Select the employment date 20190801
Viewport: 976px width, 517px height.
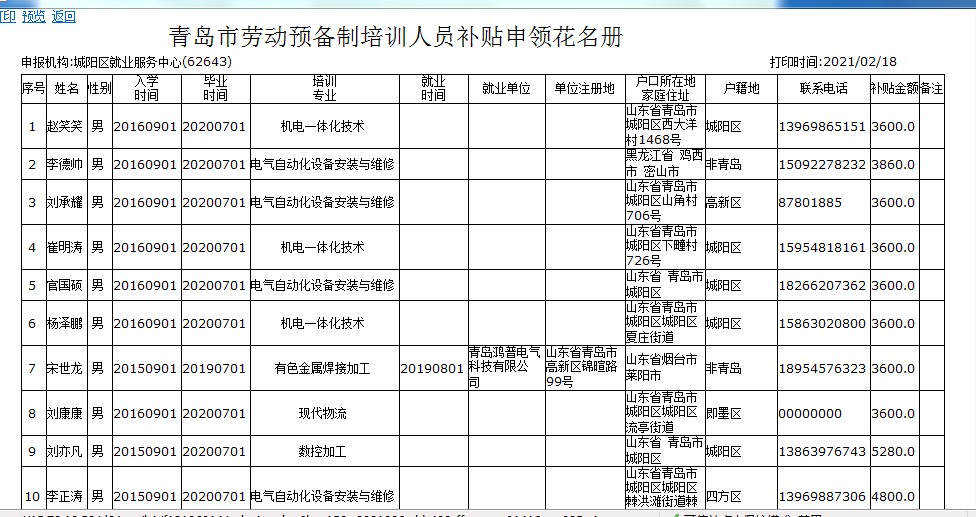(x=433, y=369)
